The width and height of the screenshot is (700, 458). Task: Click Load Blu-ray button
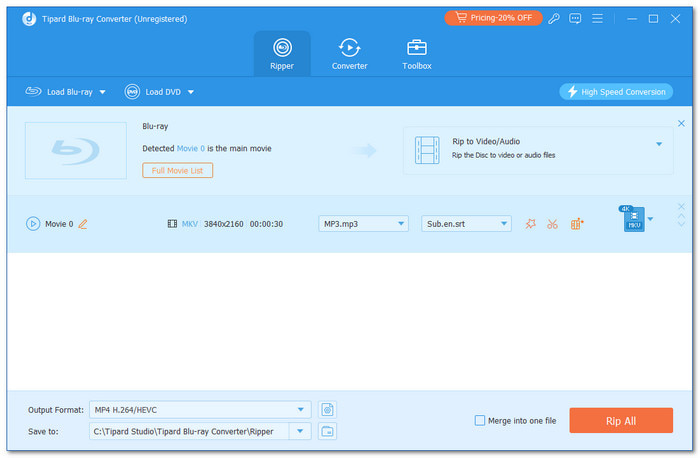point(59,92)
